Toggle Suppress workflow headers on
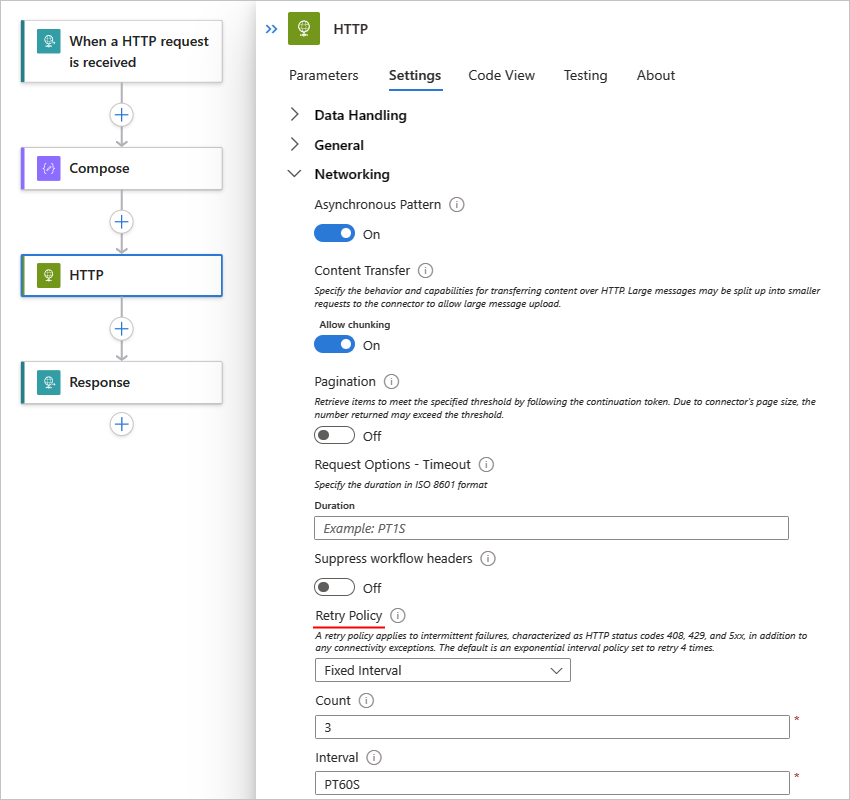Image resolution: width=850 pixels, height=800 pixels. tap(334, 586)
